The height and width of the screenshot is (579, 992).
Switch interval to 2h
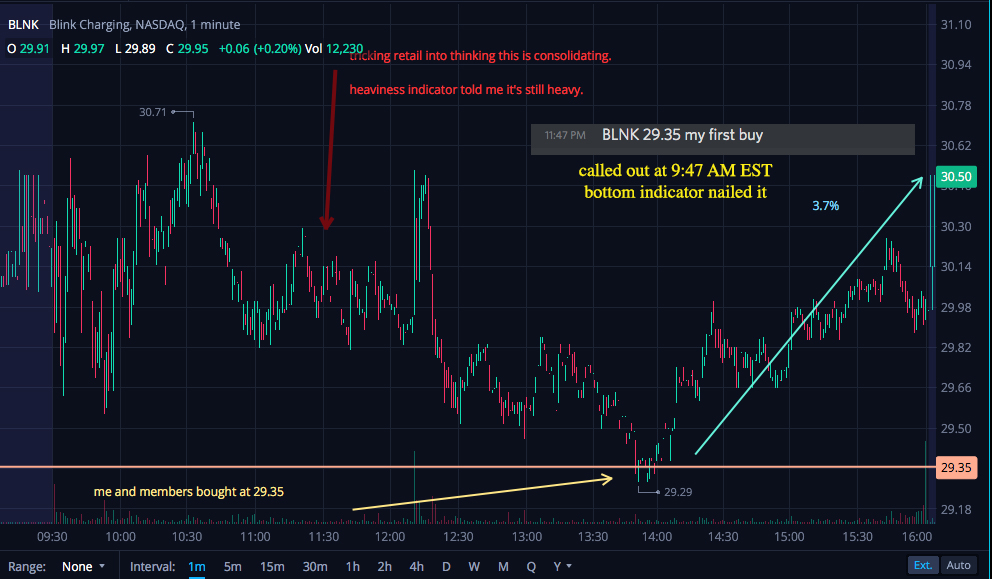click(x=384, y=566)
